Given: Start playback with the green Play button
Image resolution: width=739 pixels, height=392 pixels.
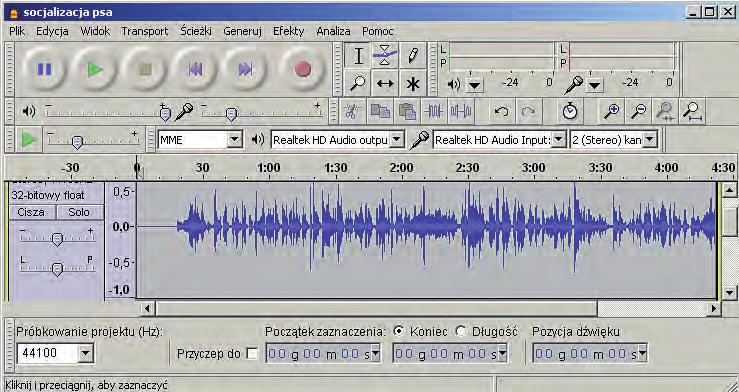Looking at the screenshot, I should 95,70.
